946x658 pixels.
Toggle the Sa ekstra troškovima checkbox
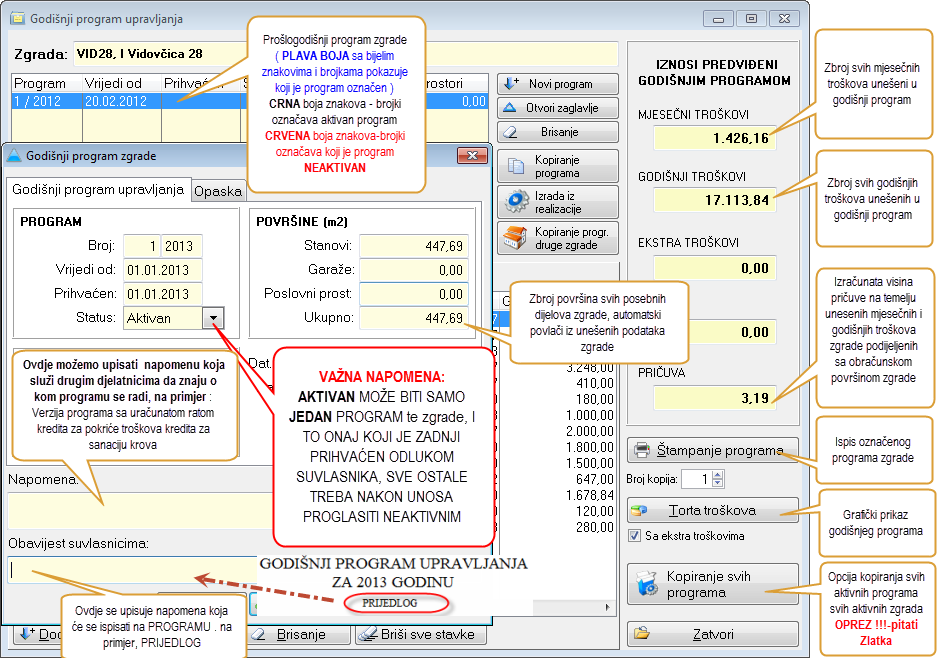click(x=634, y=536)
